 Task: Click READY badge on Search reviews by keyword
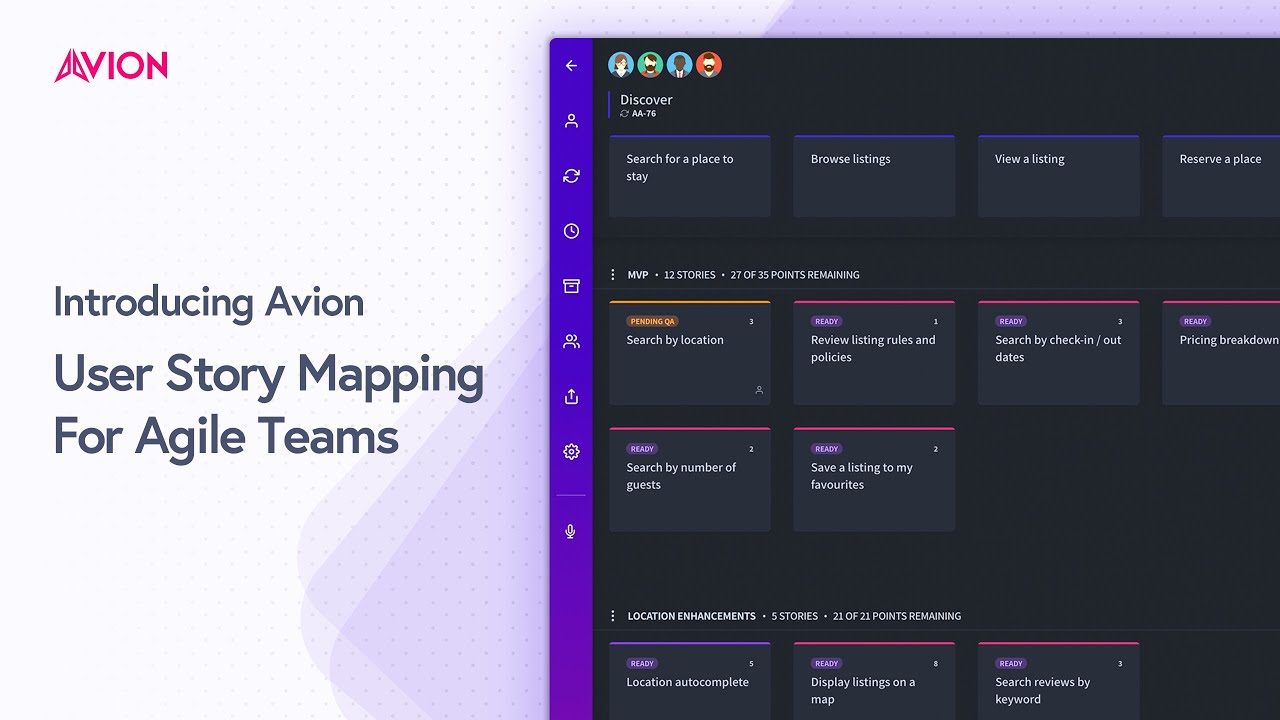[1011, 664]
